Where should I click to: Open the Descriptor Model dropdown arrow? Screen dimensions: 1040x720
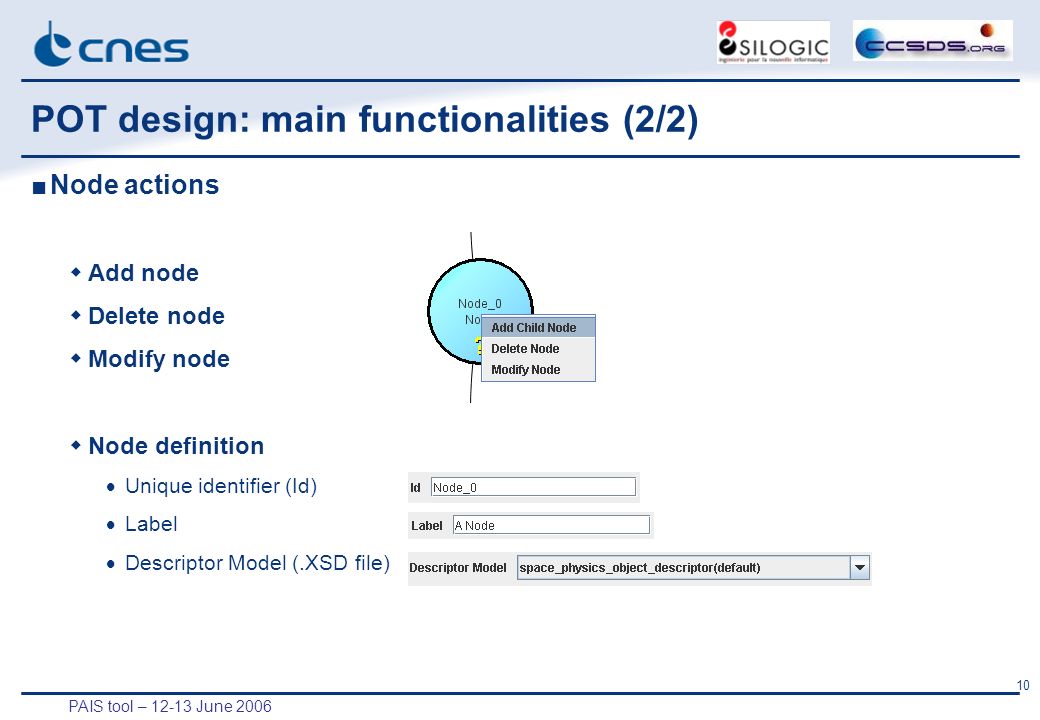point(860,568)
